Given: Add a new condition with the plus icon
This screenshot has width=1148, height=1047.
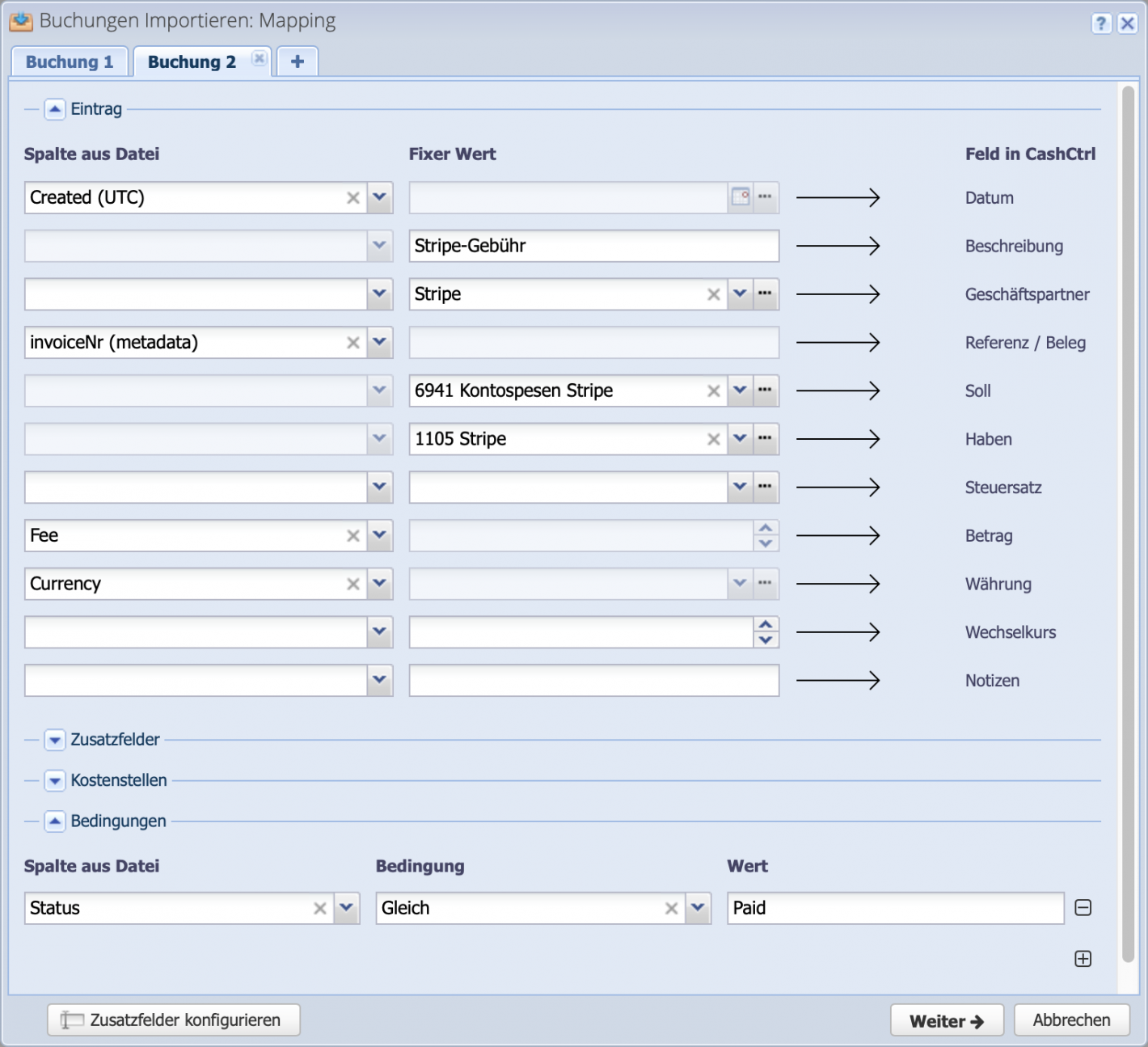Looking at the screenshot, I should [1083, 958].
